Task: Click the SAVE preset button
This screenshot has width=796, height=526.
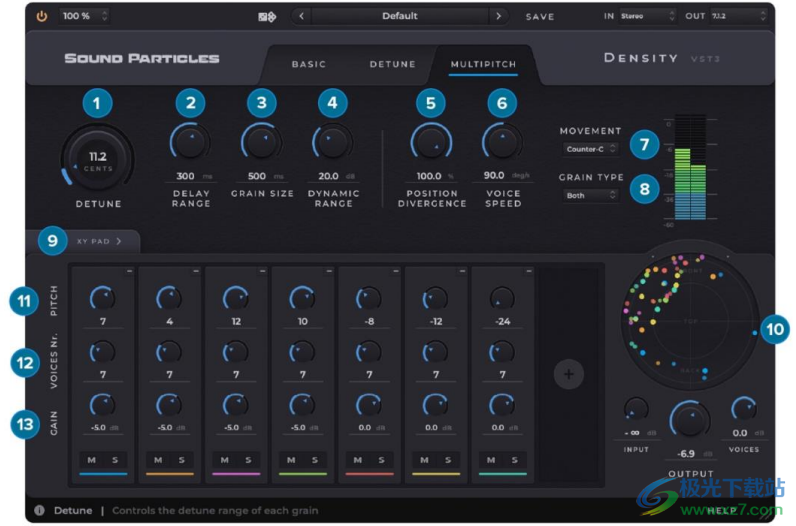Action: 540,17
